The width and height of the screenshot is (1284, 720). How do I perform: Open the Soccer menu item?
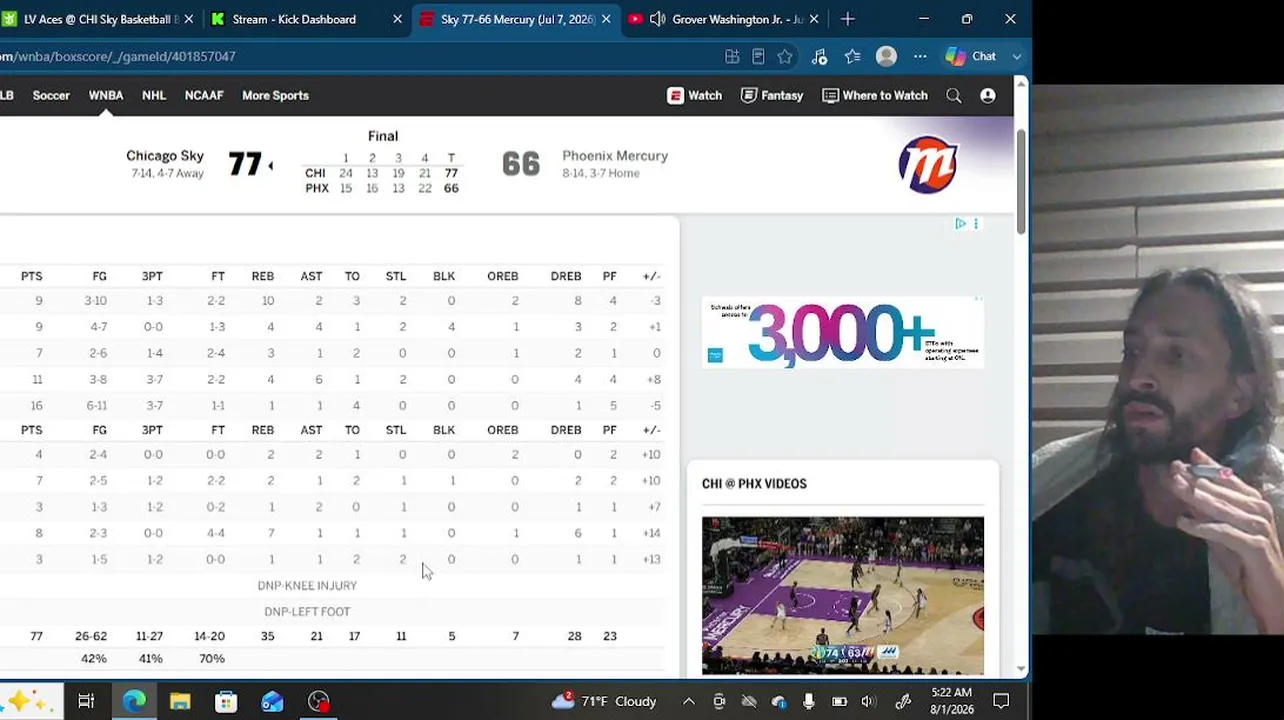[51, 96]
